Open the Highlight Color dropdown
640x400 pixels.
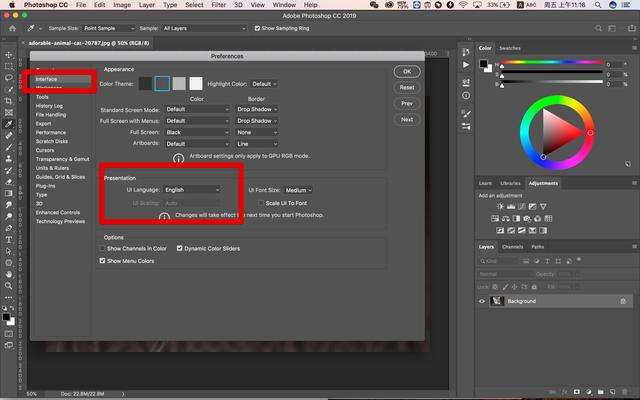tap(264, 84)
